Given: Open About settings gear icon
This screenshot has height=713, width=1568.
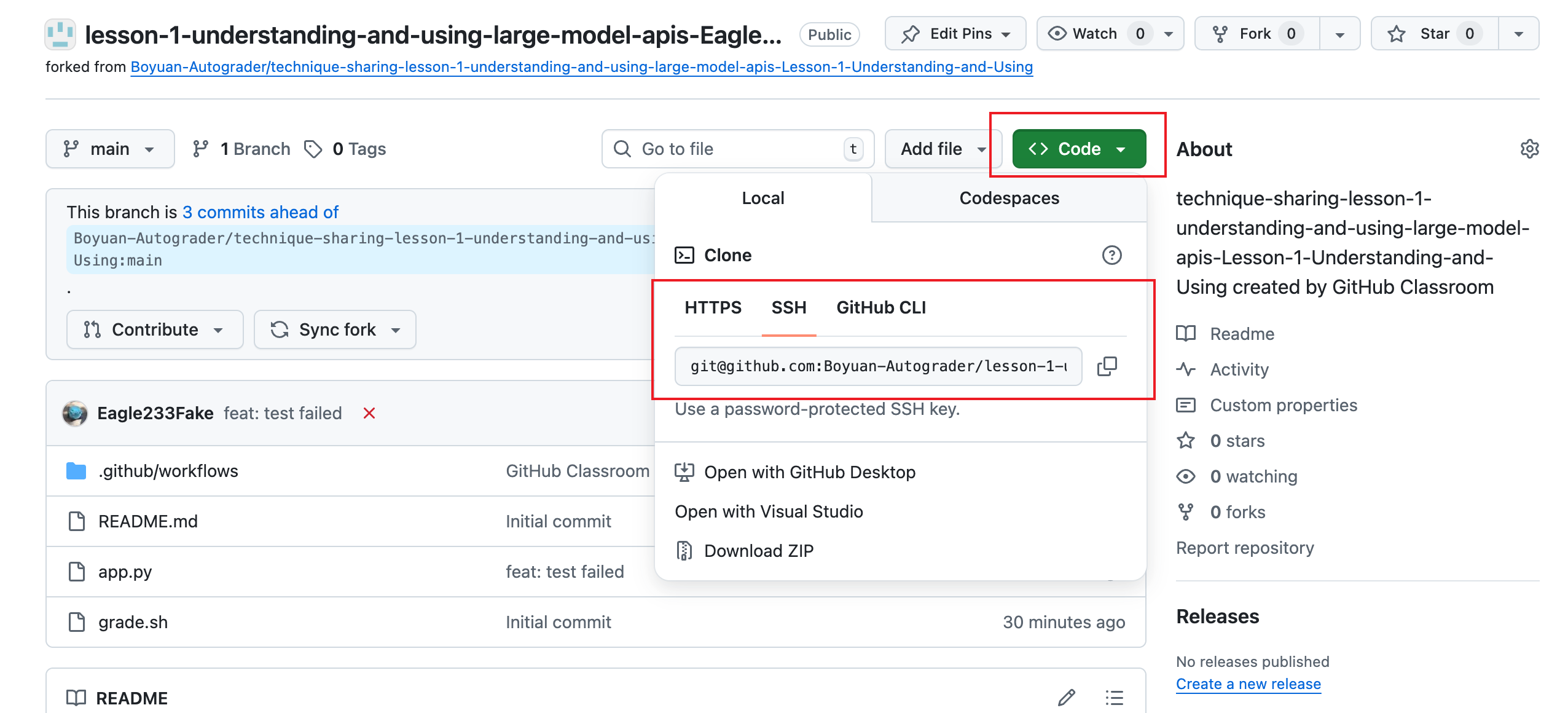Looking at the screenshot, I should [1529, 149].
